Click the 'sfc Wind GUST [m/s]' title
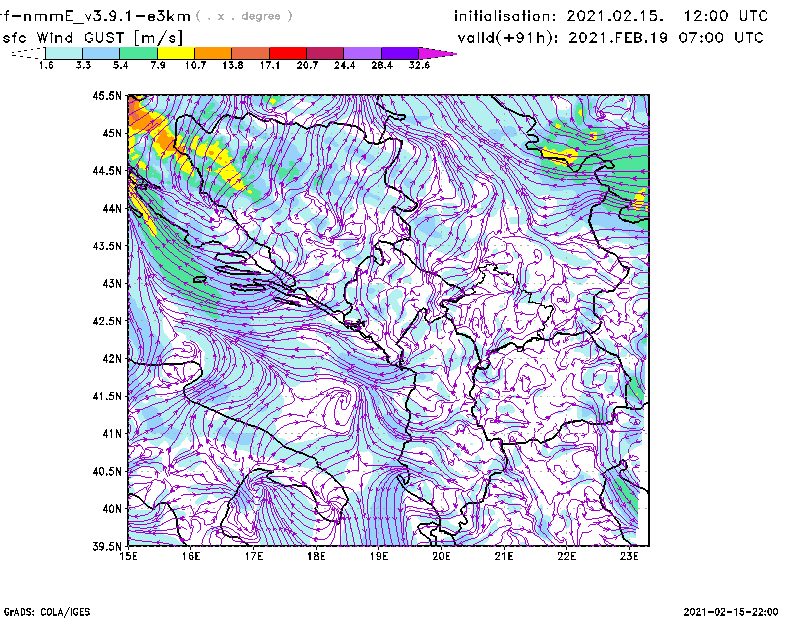The height and width of the screenshot is (618, 800). 92,38
